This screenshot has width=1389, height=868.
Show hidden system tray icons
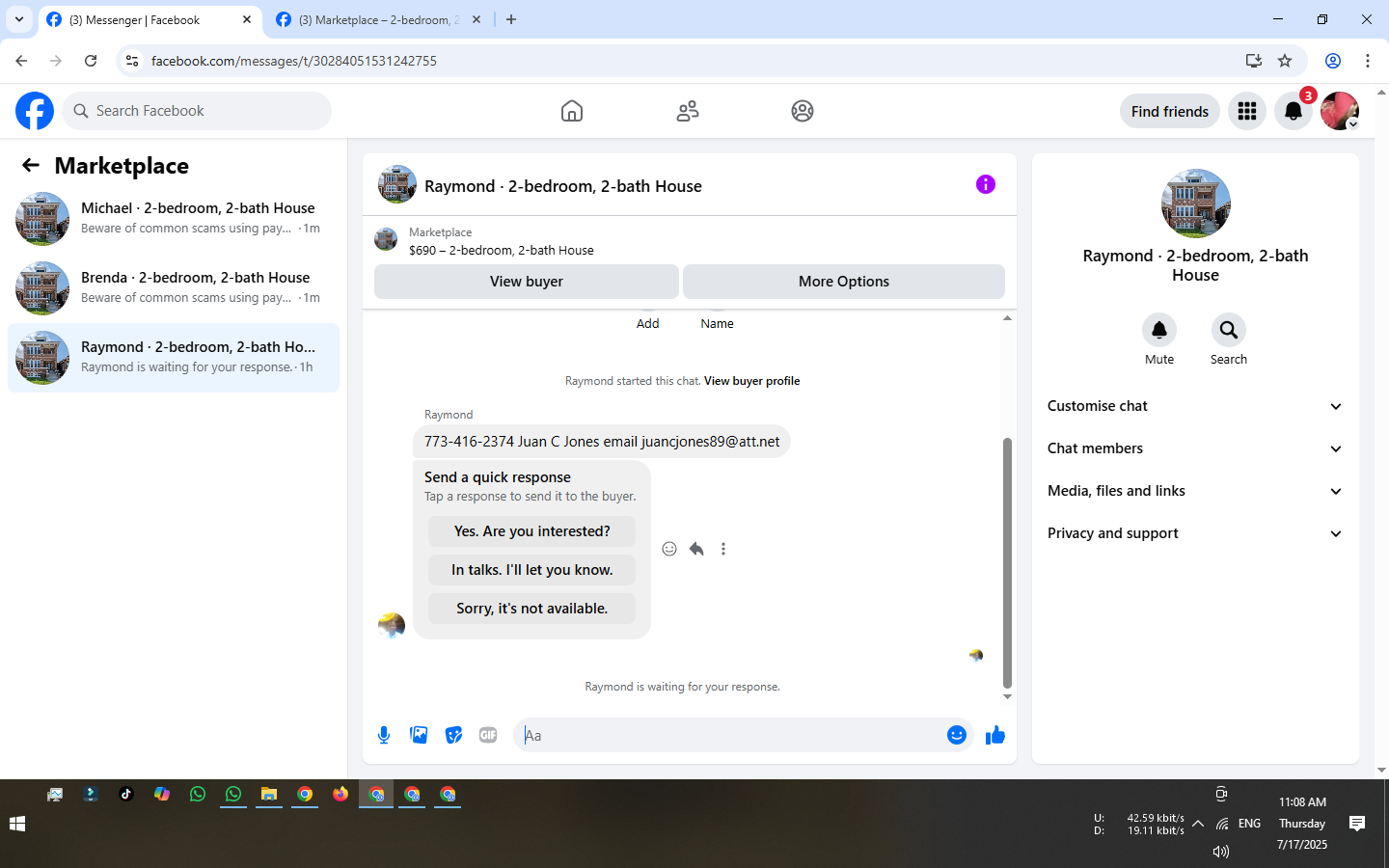coord(1198,824)
